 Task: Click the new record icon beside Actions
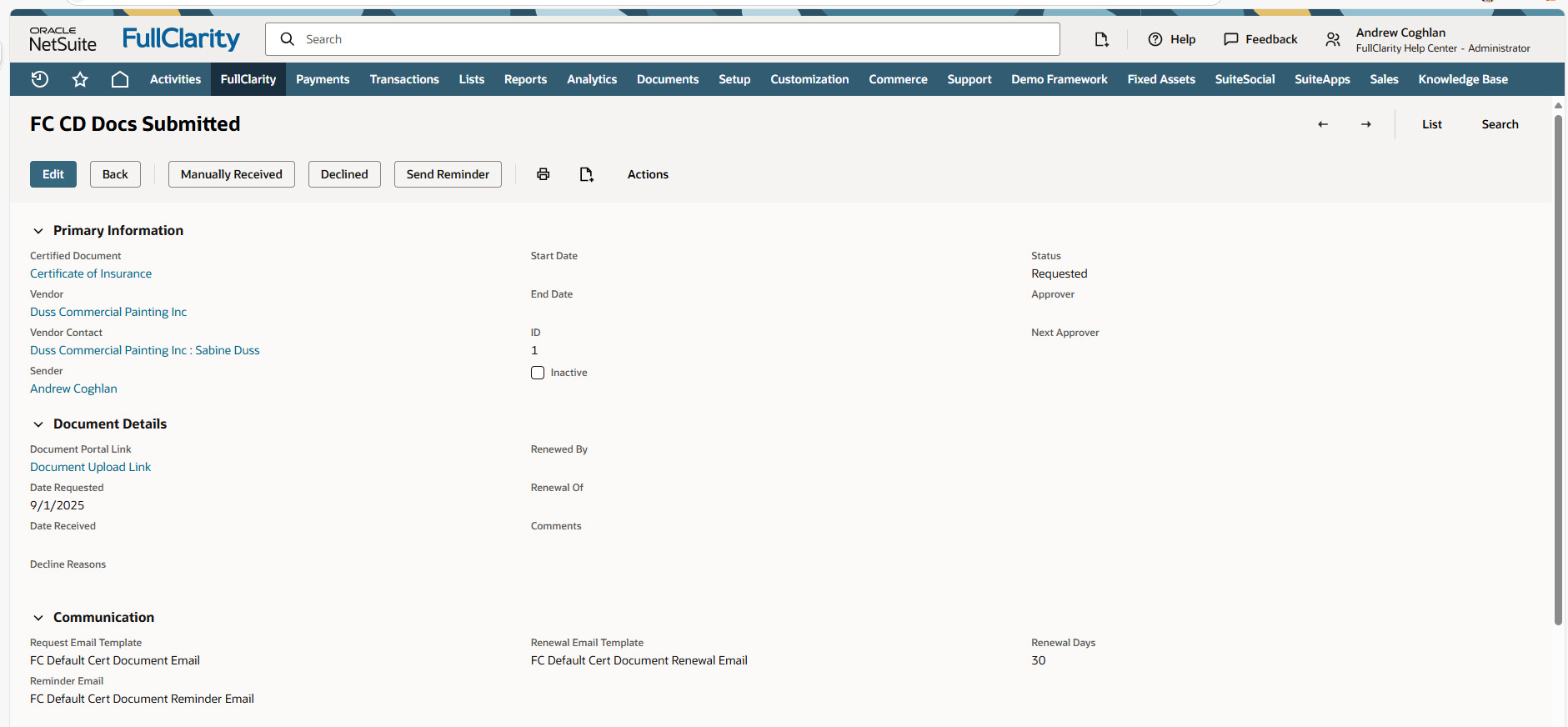pyautogui.click(x=587, y=174)
